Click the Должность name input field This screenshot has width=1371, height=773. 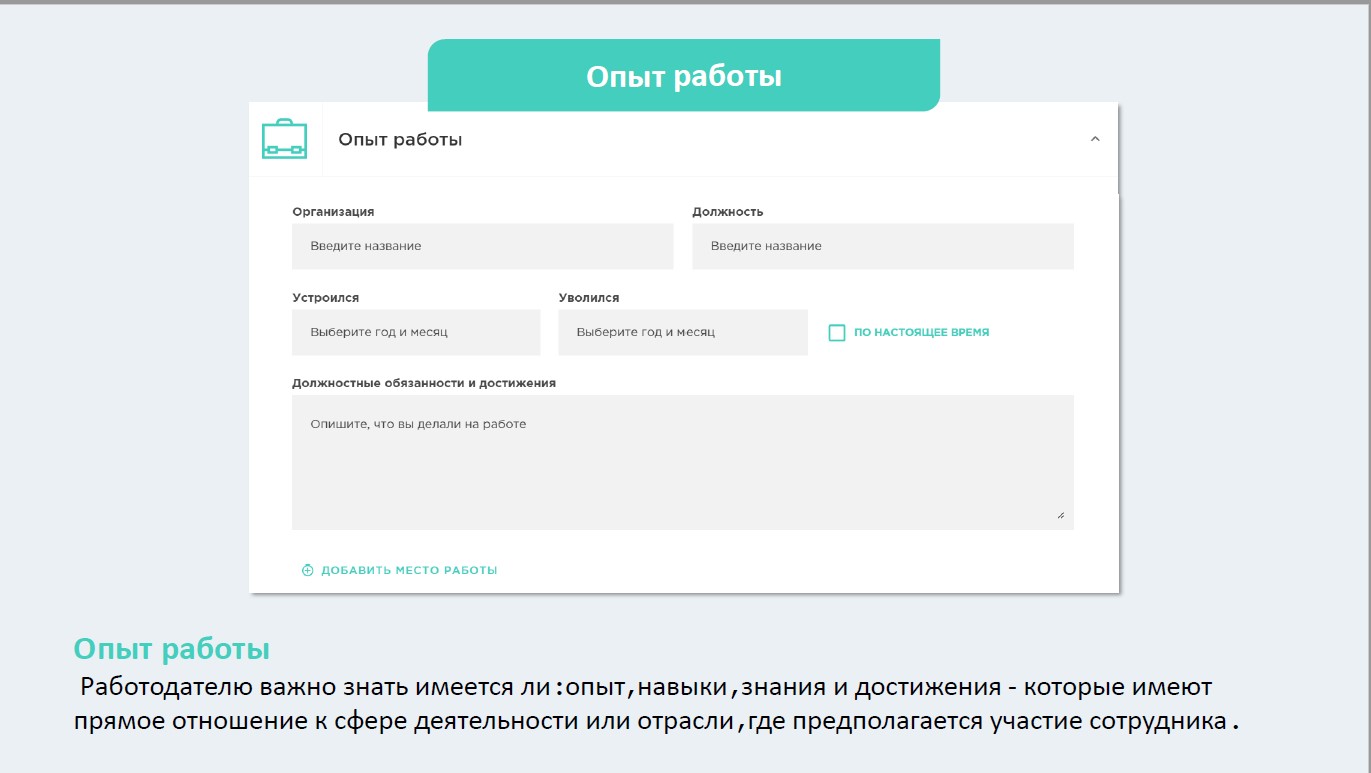(x=882, y=246)
